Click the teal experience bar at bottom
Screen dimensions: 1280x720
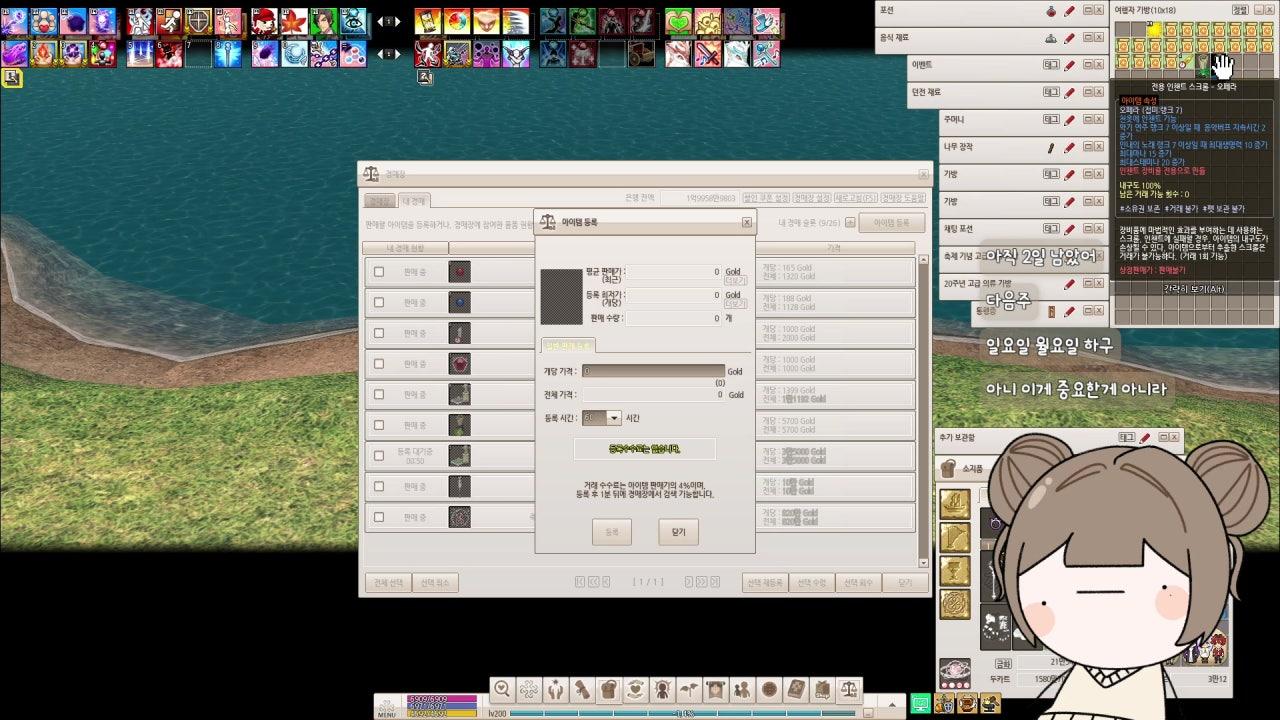[x=682, y=713]
